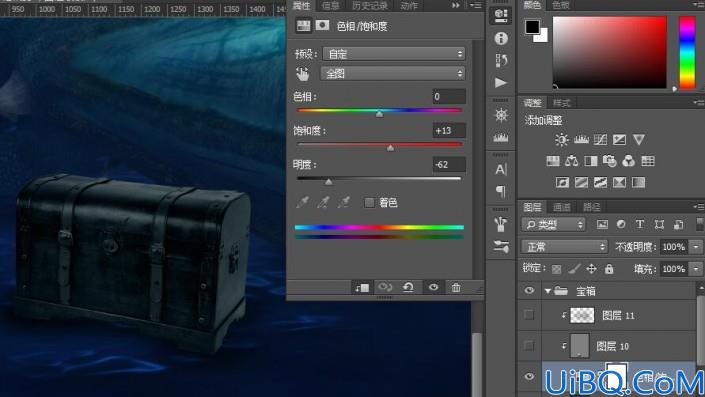Collapse Properties panel with double arrows

pos(456,5)
